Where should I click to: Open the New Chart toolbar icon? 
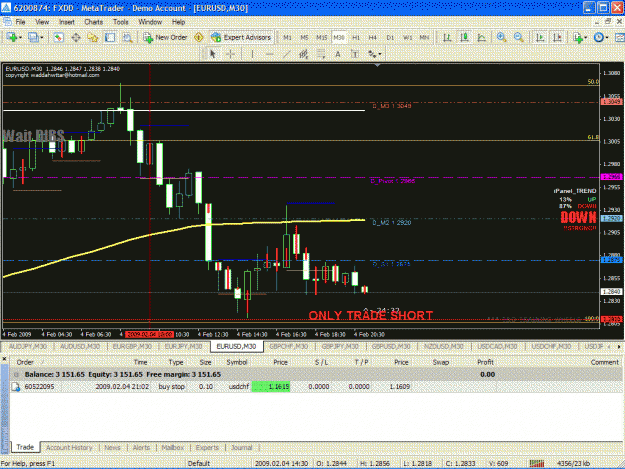12,37
